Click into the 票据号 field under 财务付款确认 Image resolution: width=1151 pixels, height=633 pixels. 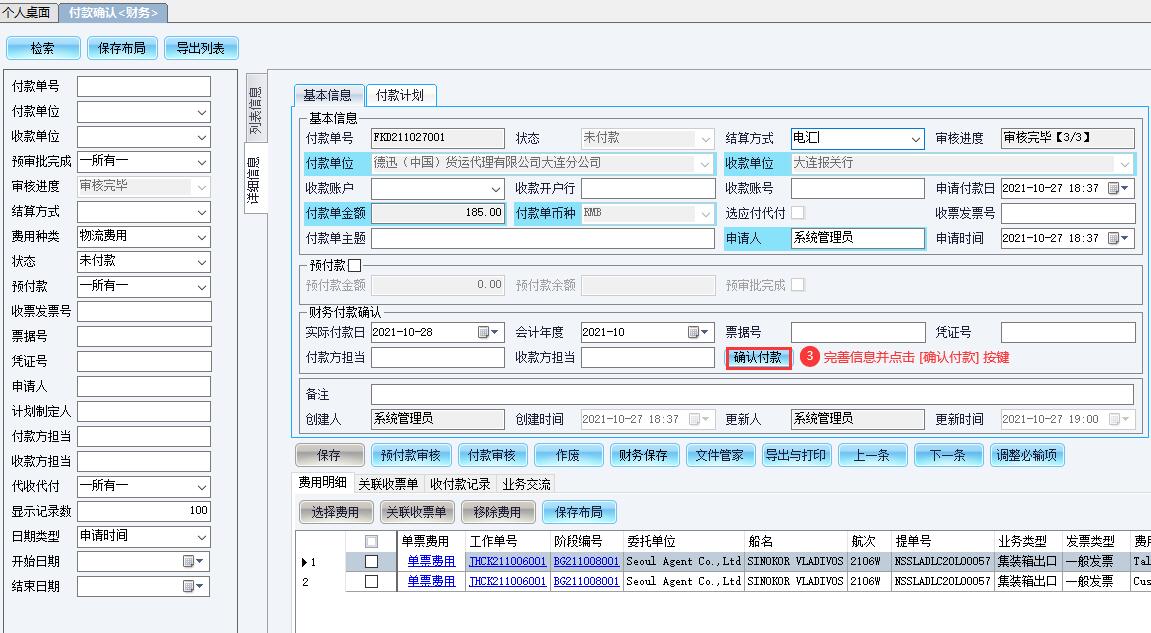point(857,332)
